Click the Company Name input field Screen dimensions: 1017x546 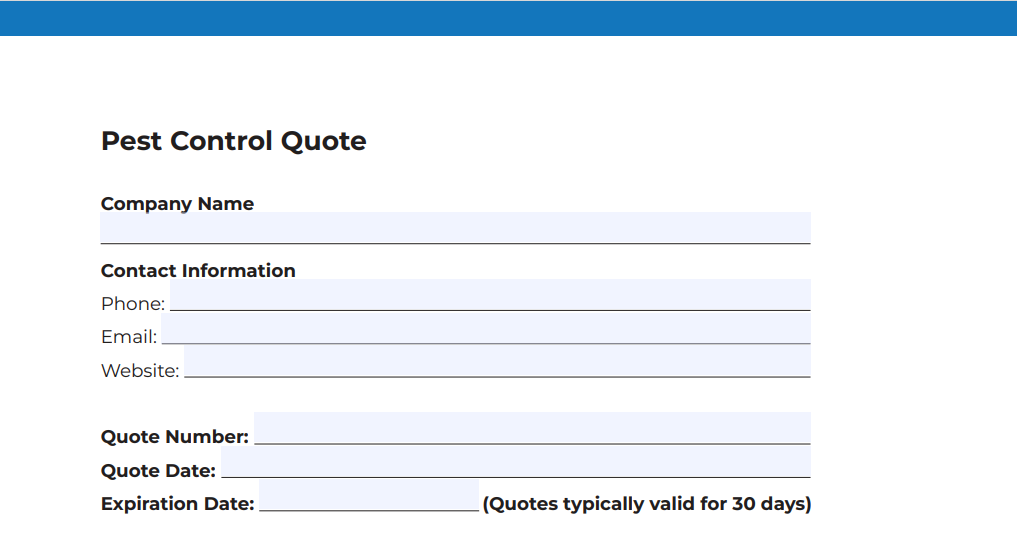[455, 228]
